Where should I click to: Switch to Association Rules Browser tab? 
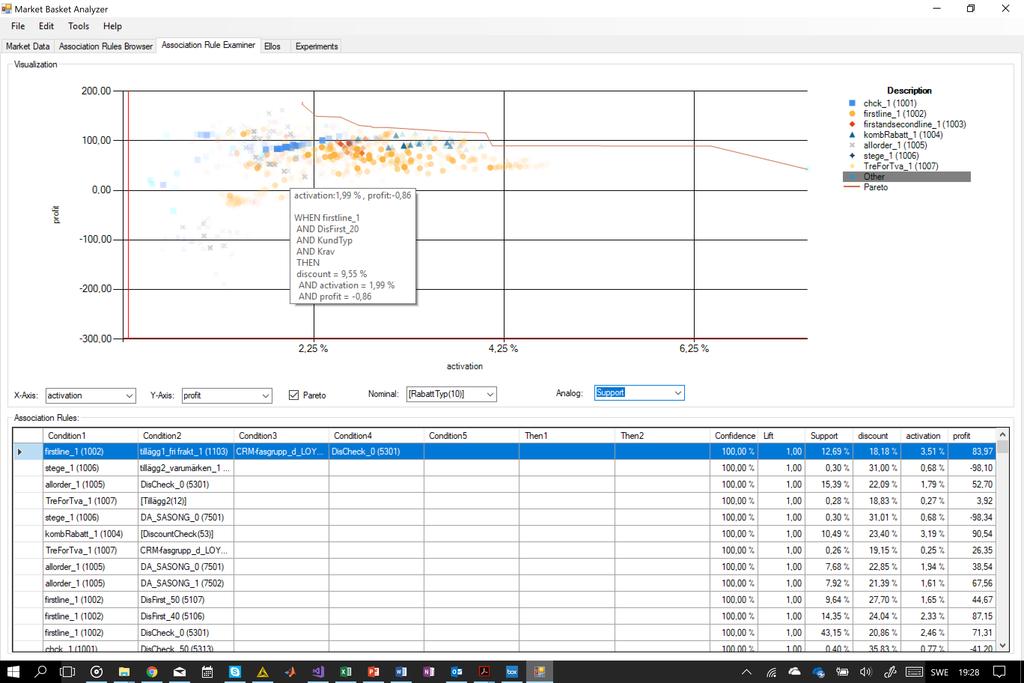click(x=105, y=46)
